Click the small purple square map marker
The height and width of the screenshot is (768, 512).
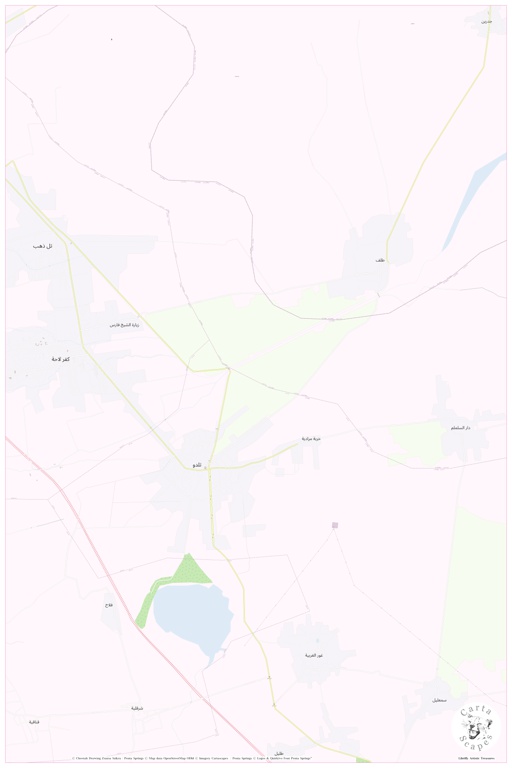point(335,526)
